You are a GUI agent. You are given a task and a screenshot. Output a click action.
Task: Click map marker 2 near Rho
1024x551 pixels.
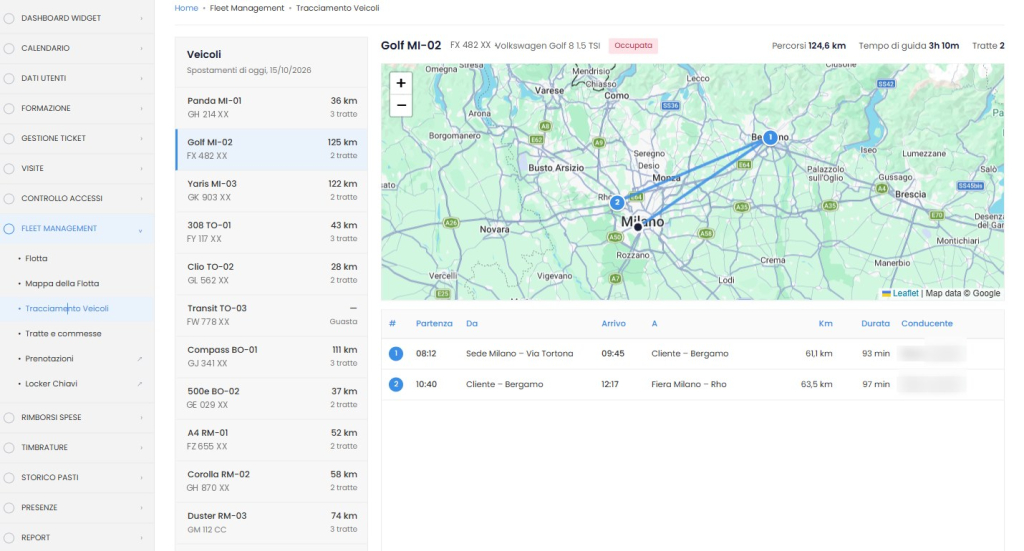point(616,202)
